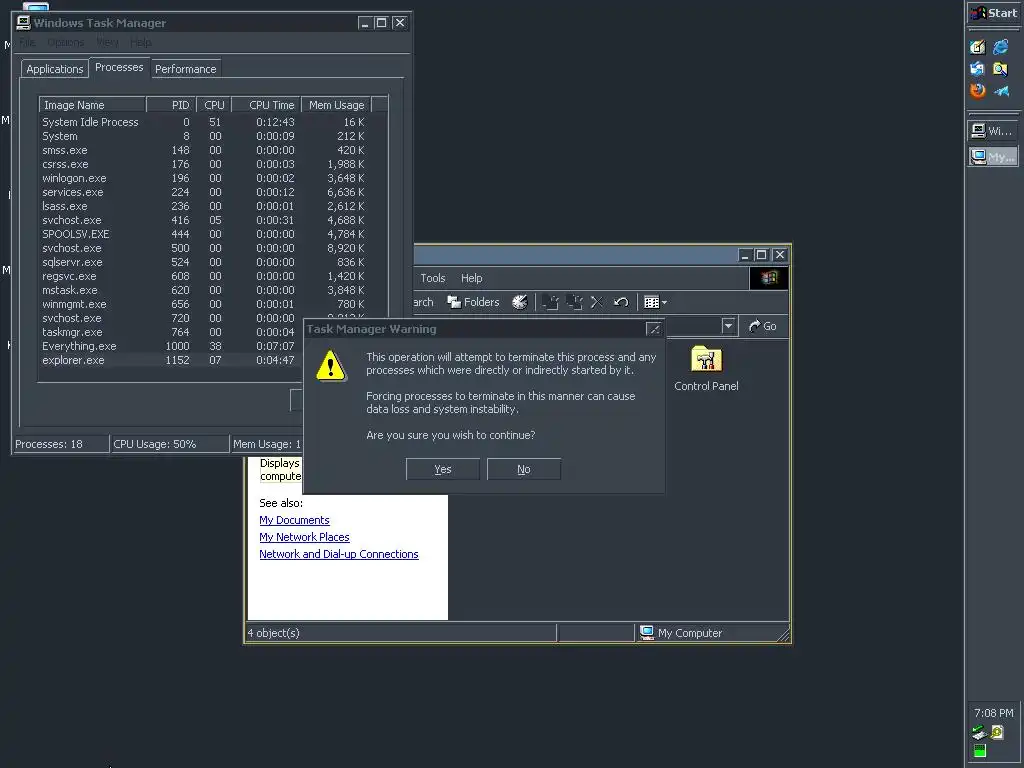Click the Delete toolbar icon in My Computer
Image resolution: width=1024 pixels, height=768 pixels.
[597, 302]
